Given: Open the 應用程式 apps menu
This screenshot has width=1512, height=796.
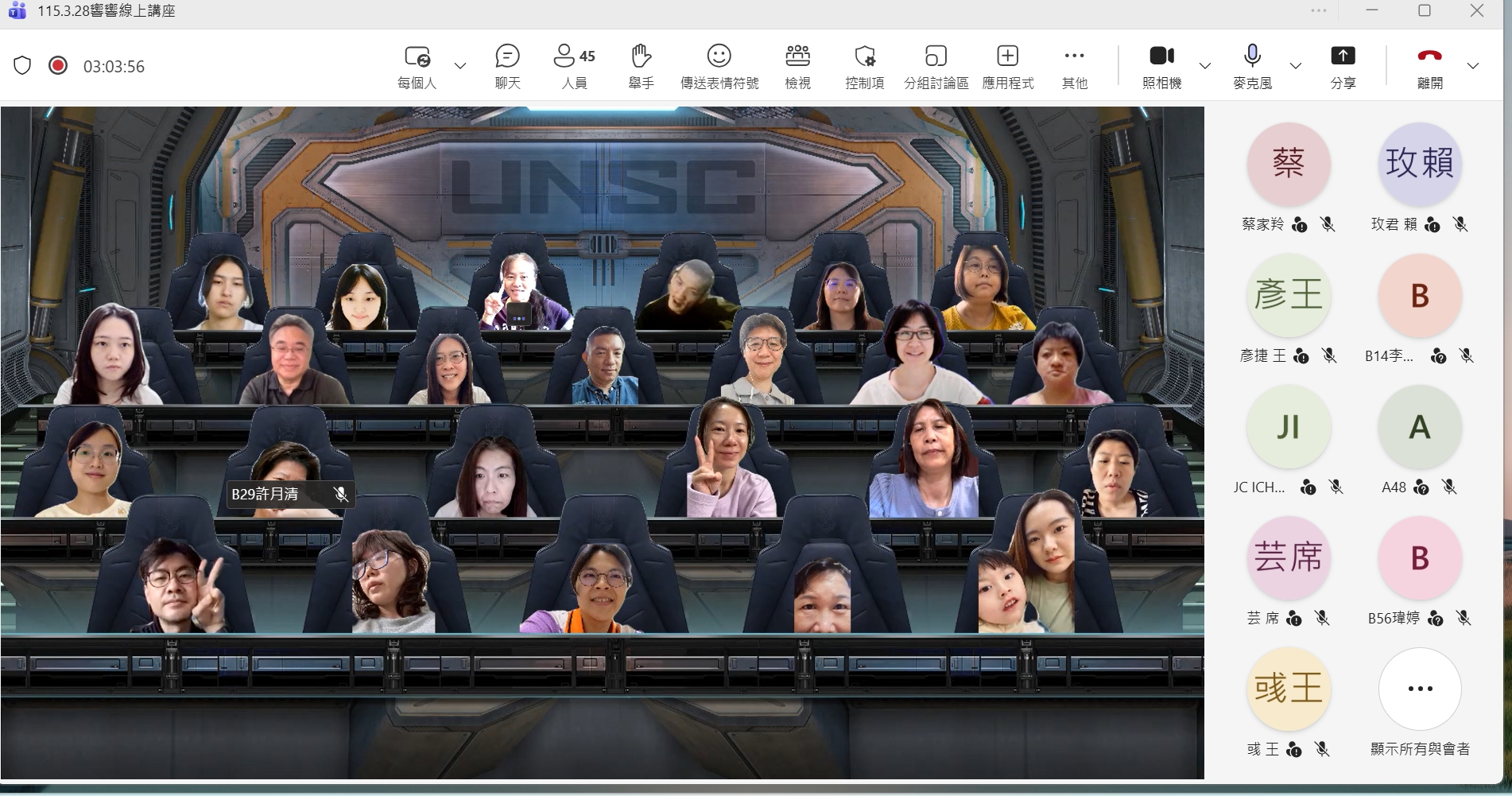Looking at the screenshot, I should 1007,66.
